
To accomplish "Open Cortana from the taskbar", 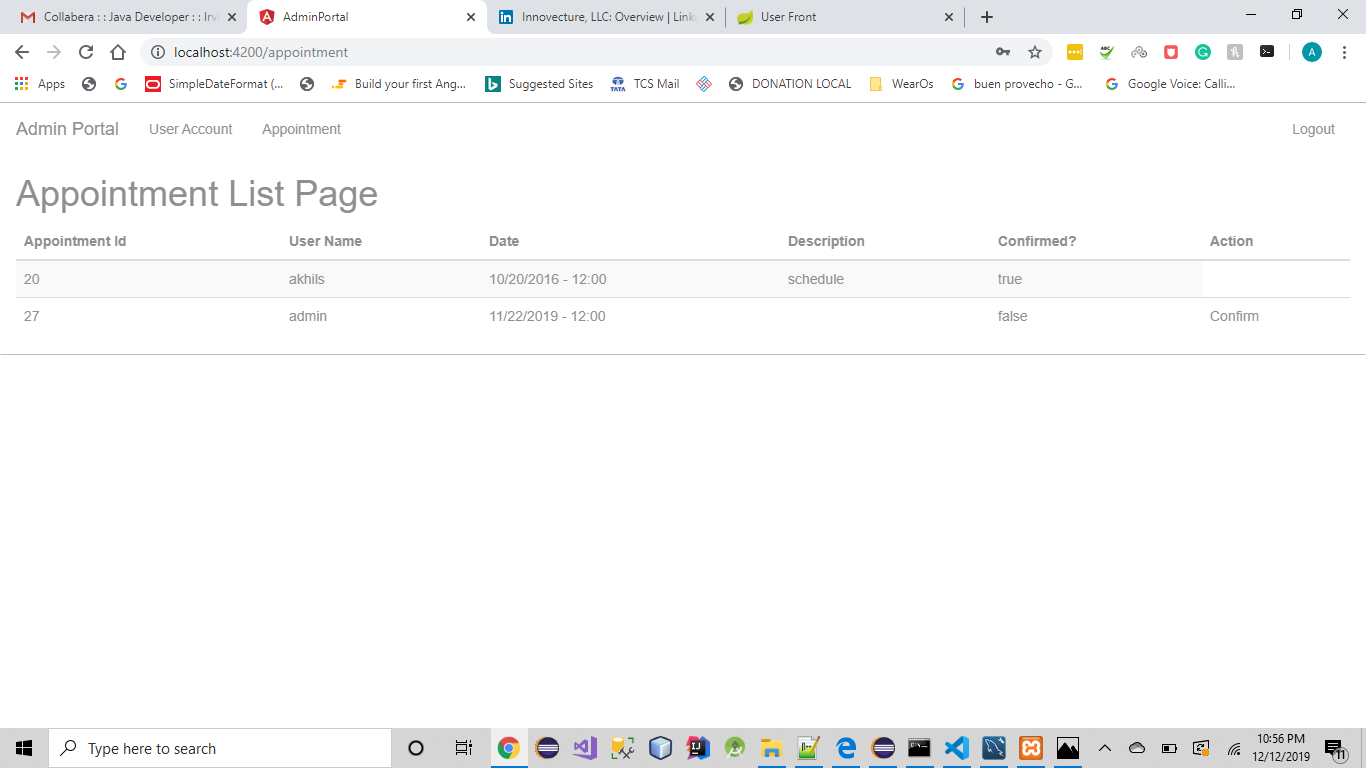I will click(416, 748).
